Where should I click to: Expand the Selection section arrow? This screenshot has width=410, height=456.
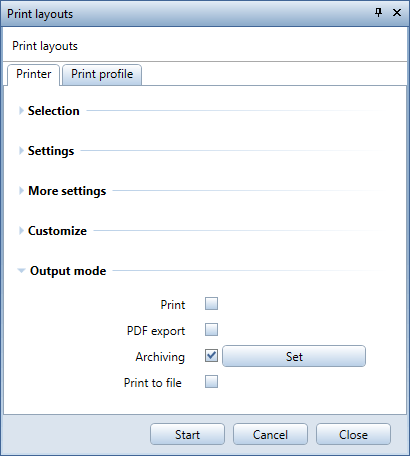21,111
